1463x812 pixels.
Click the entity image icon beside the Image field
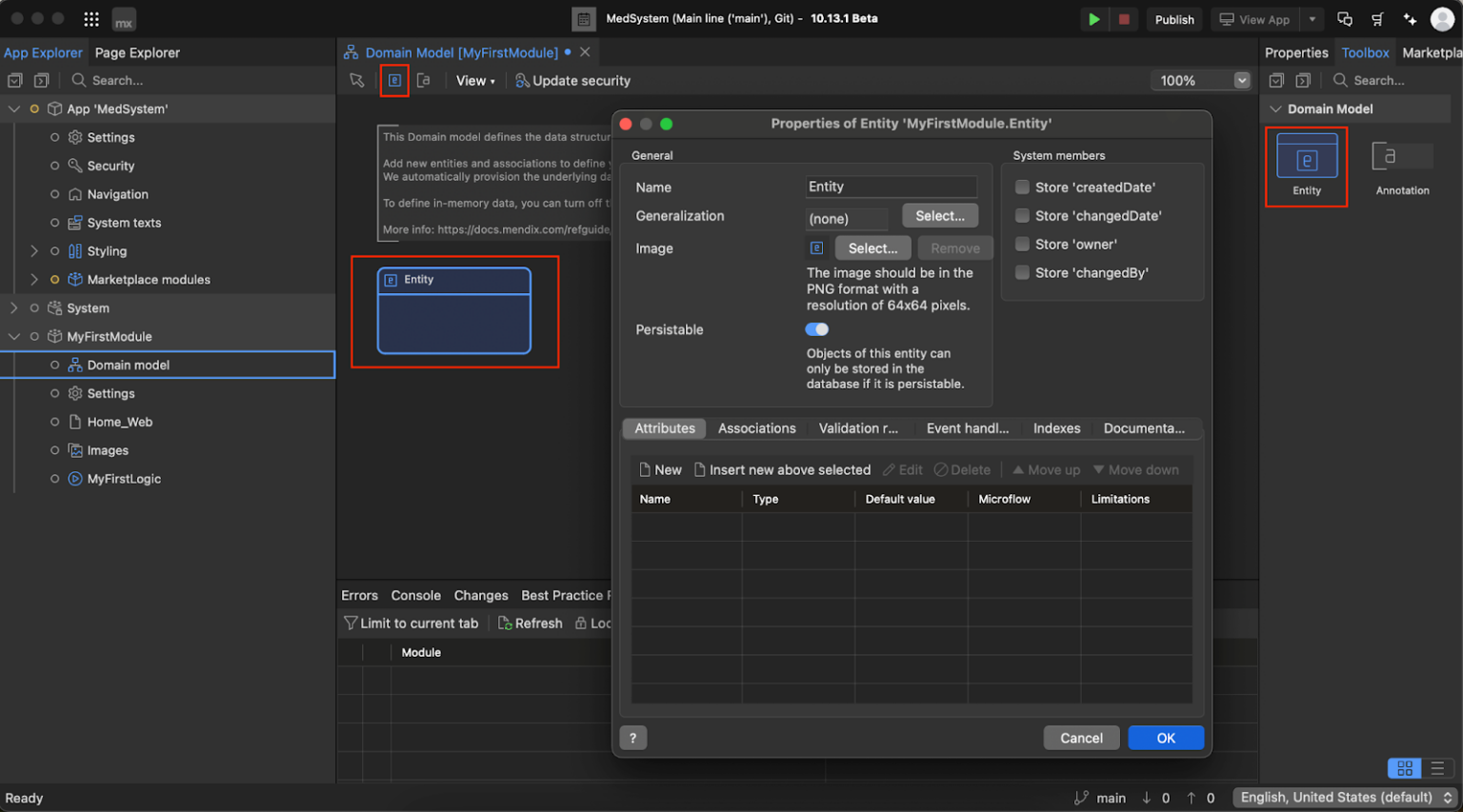pos(816,248)
